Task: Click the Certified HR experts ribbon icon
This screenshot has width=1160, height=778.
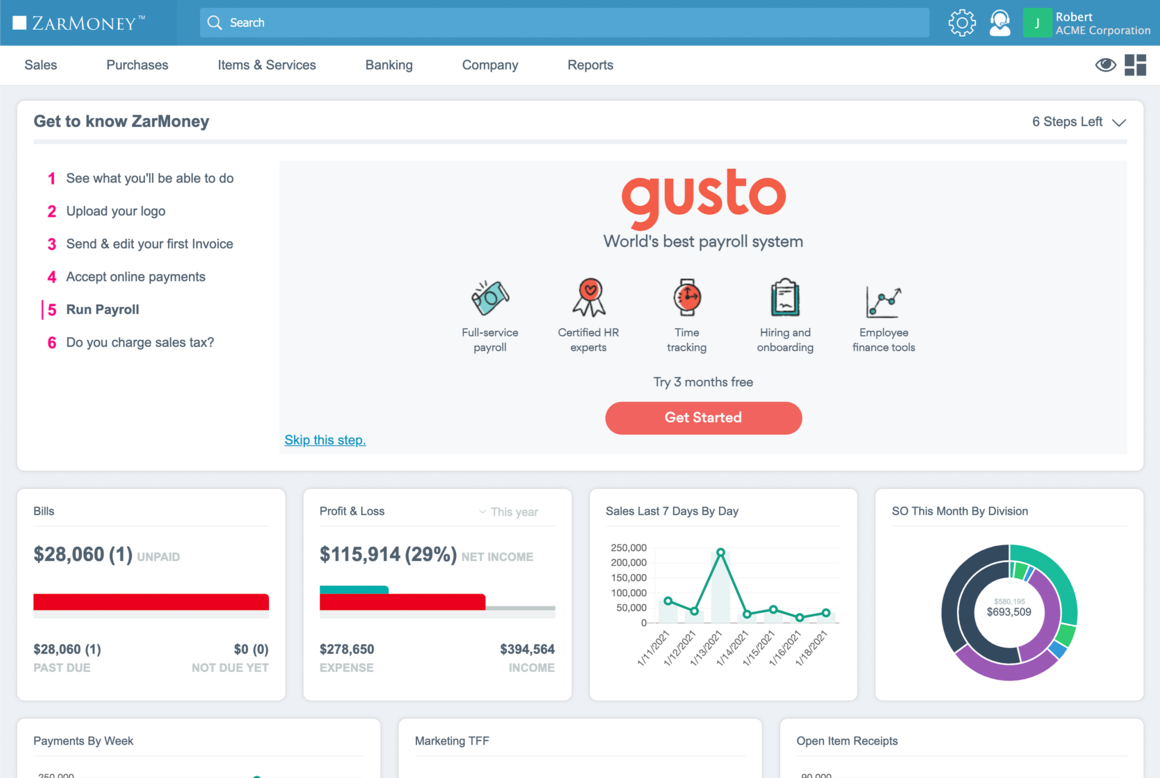Action: click(x=589, y=297)
